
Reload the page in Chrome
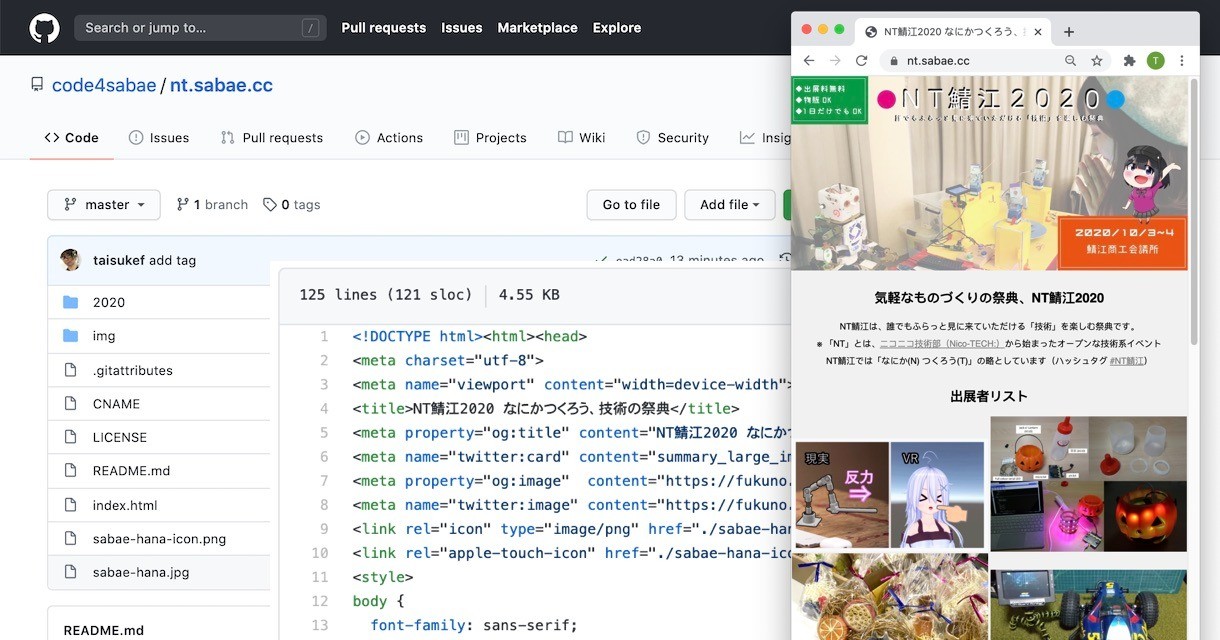click(861, 61)
